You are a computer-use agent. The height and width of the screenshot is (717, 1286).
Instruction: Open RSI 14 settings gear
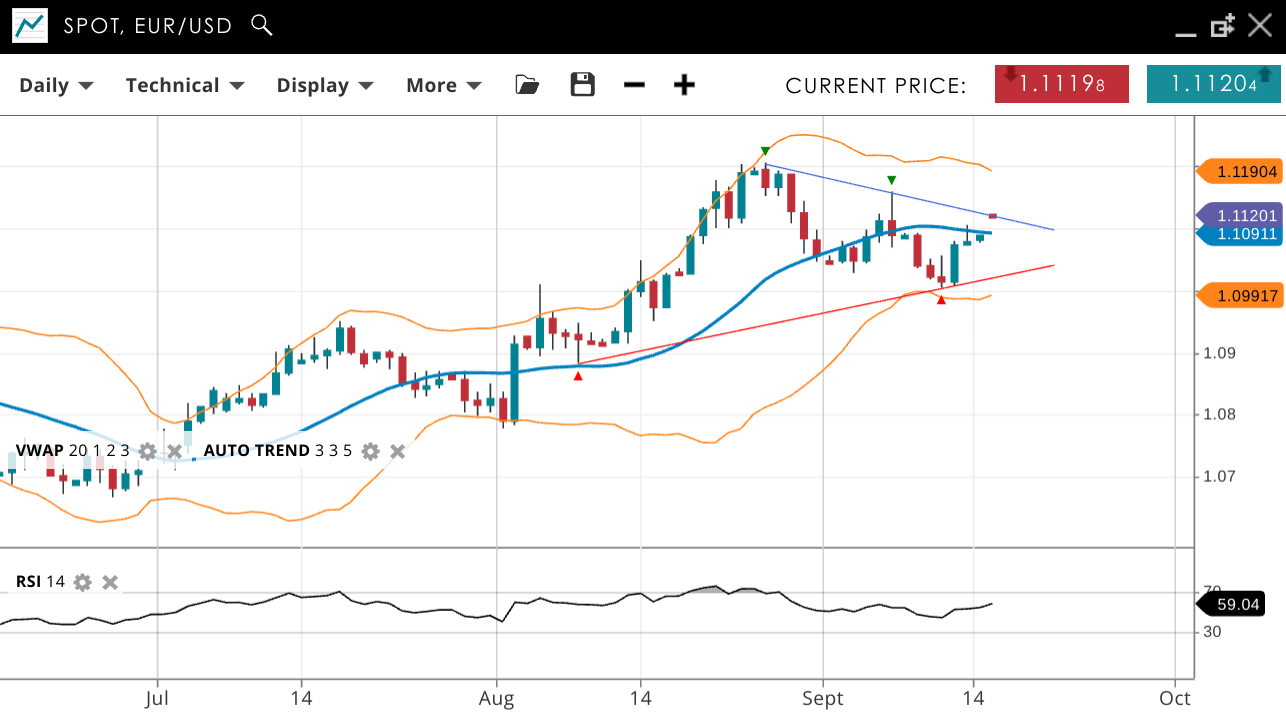point(83,582)
